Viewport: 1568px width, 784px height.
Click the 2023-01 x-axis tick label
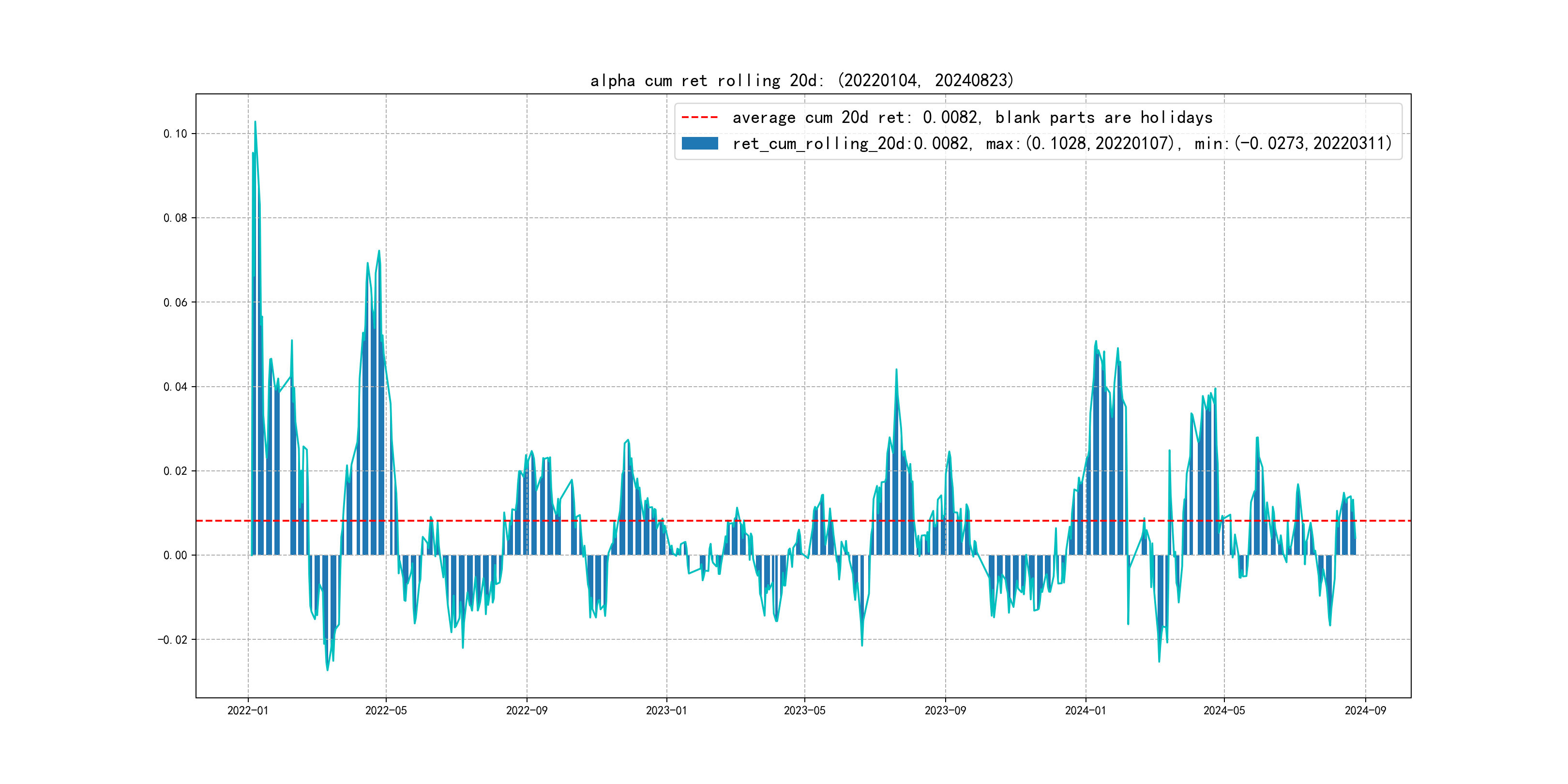point(666,710)
